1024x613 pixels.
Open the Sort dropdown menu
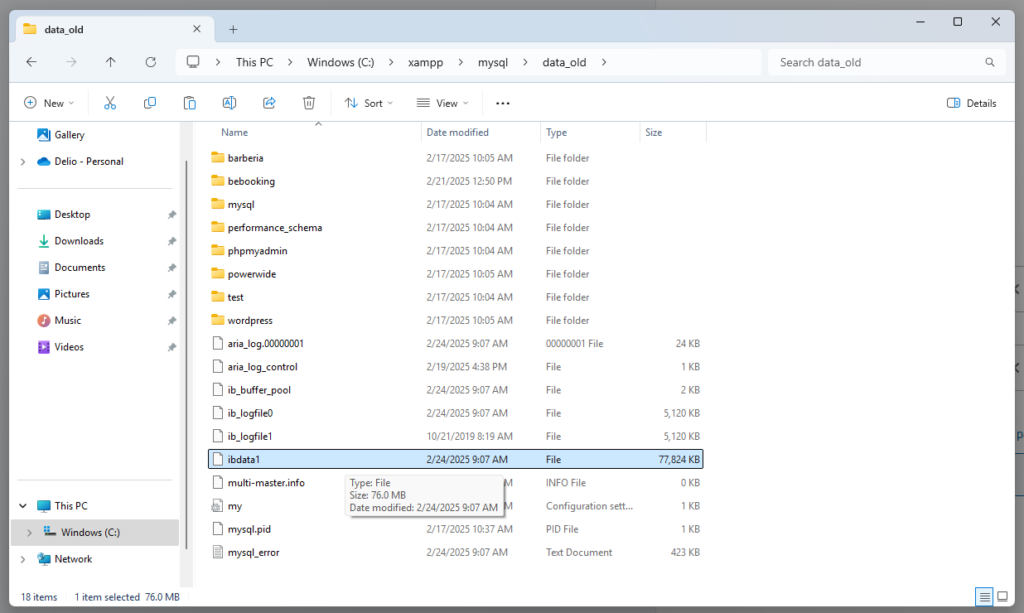(x=368, y=103)
